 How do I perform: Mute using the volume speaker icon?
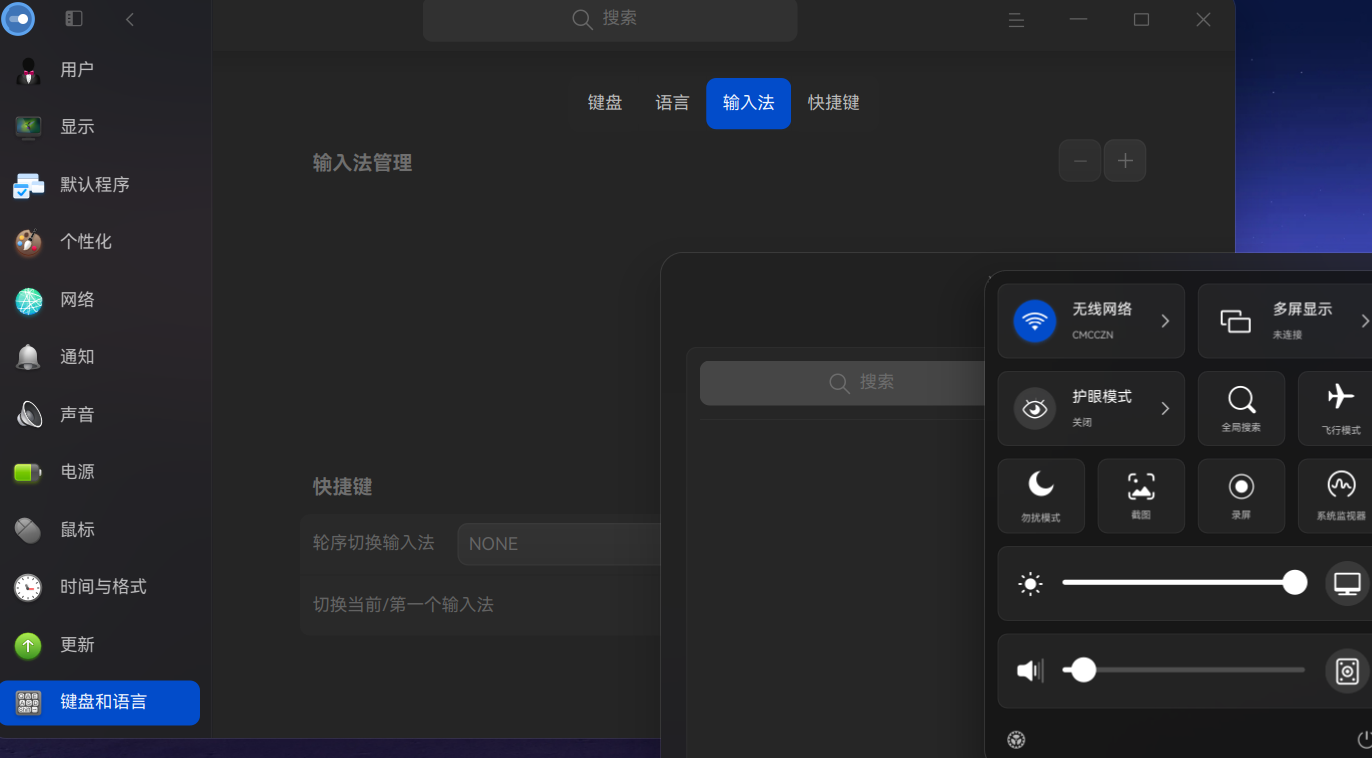[1030, 670]
